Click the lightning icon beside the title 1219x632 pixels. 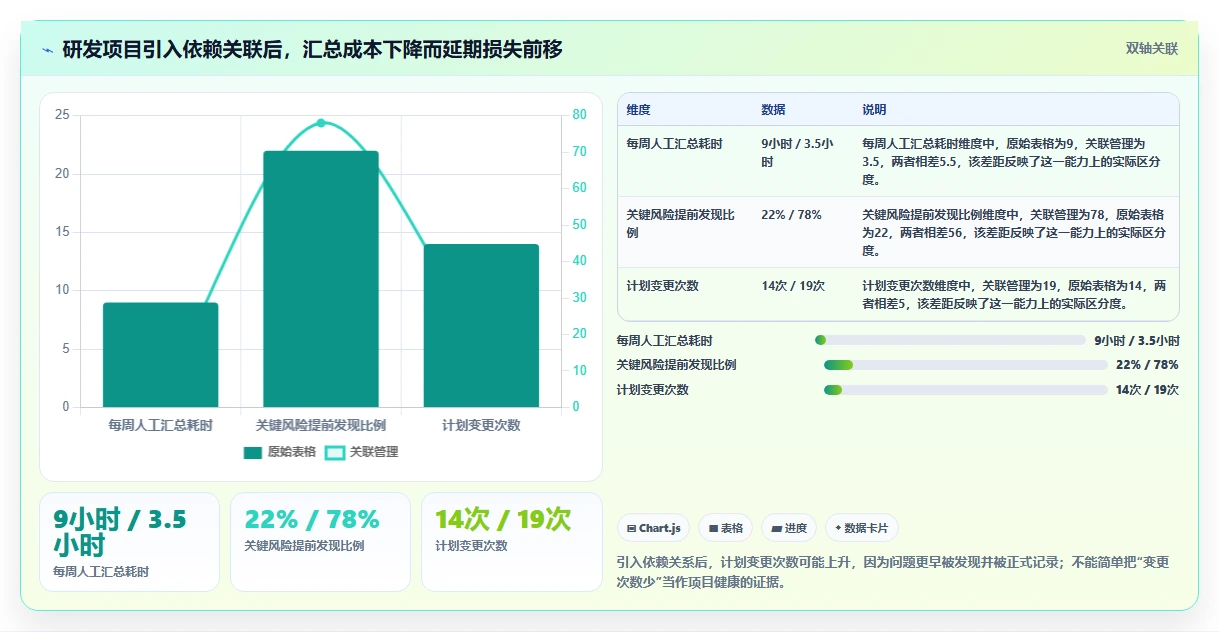click(x=47, y=49)
